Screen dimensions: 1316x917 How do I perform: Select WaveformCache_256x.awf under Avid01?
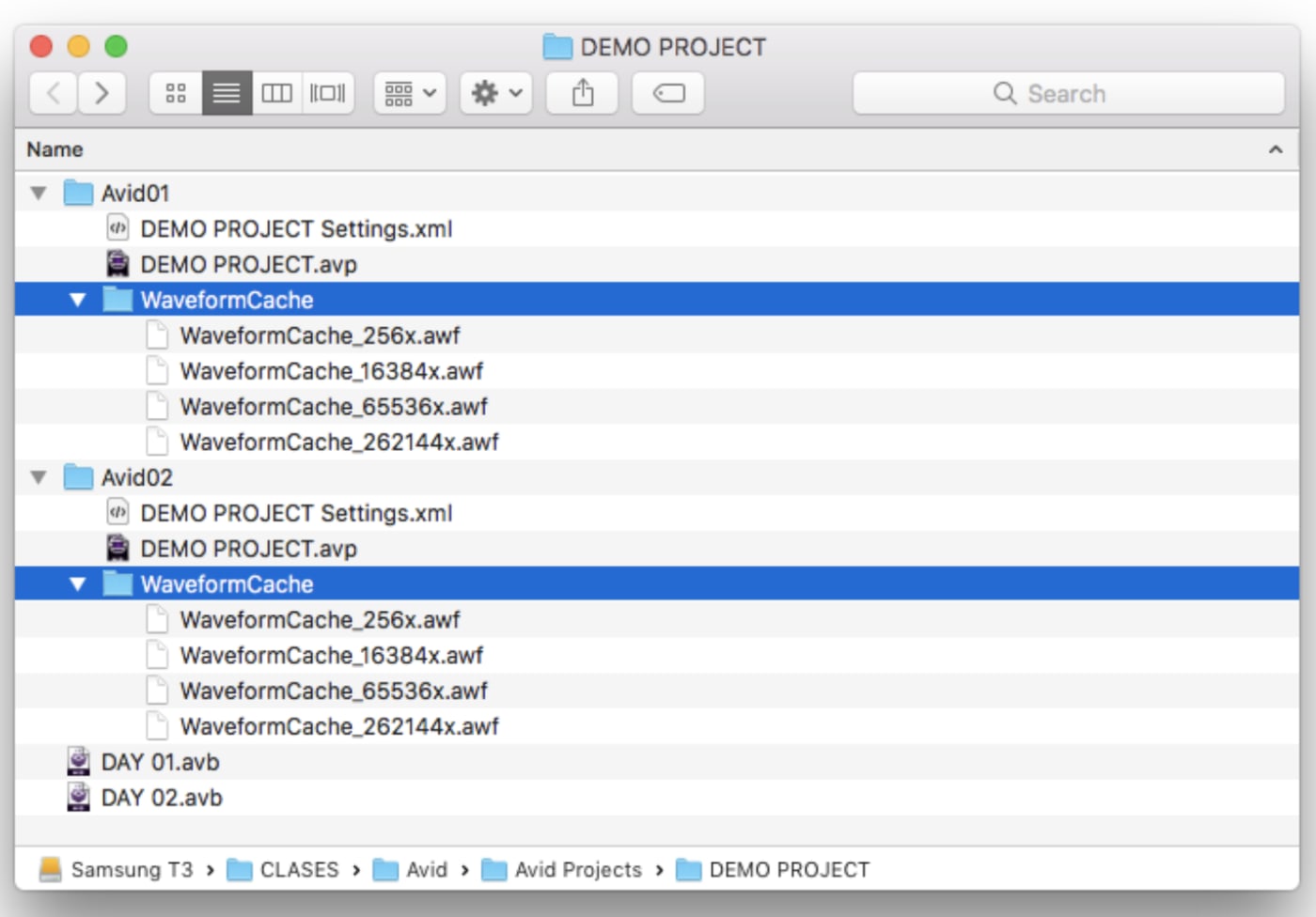coord(320,335)
